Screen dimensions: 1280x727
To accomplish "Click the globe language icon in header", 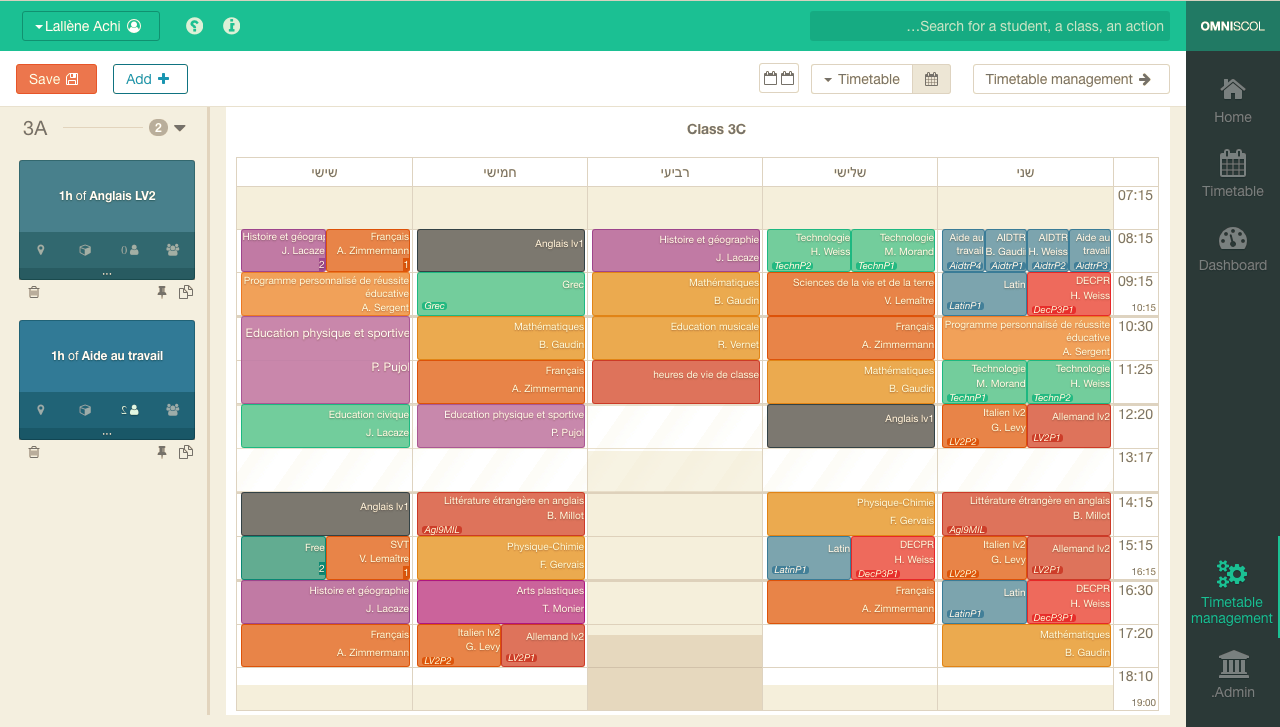I will tap(195, 26).
